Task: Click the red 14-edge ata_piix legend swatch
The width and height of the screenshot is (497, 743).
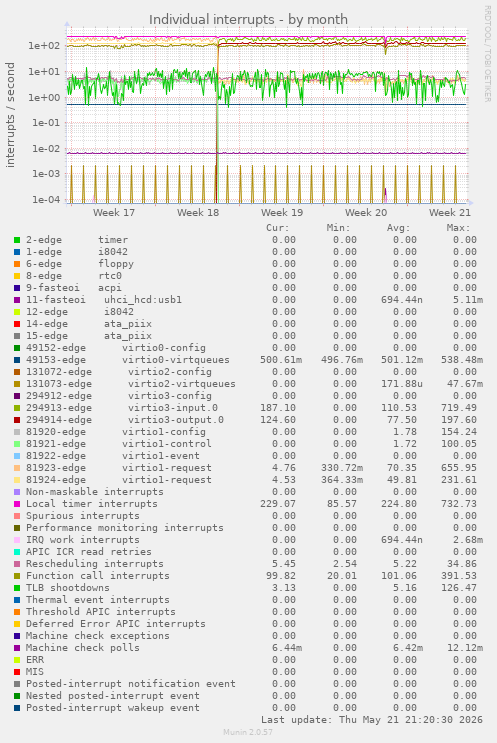Action: coord(17,324)
